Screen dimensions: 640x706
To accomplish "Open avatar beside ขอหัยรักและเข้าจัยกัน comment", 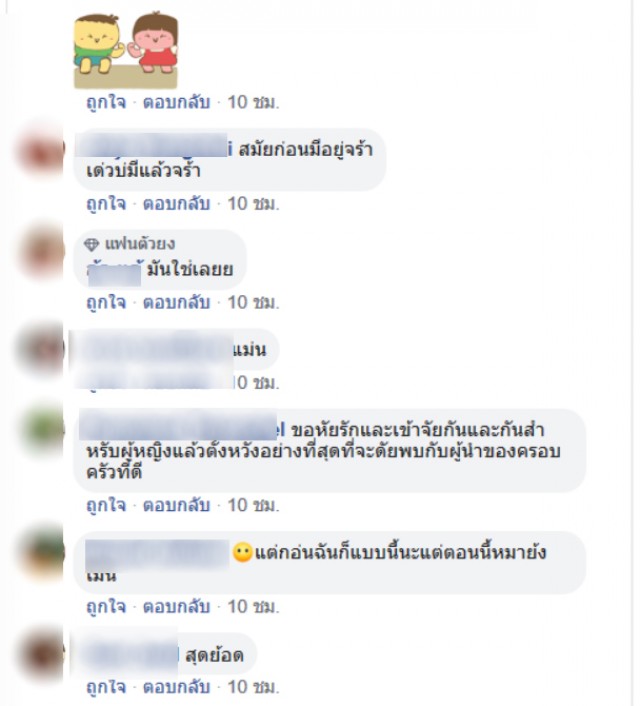I will [43, 428].
